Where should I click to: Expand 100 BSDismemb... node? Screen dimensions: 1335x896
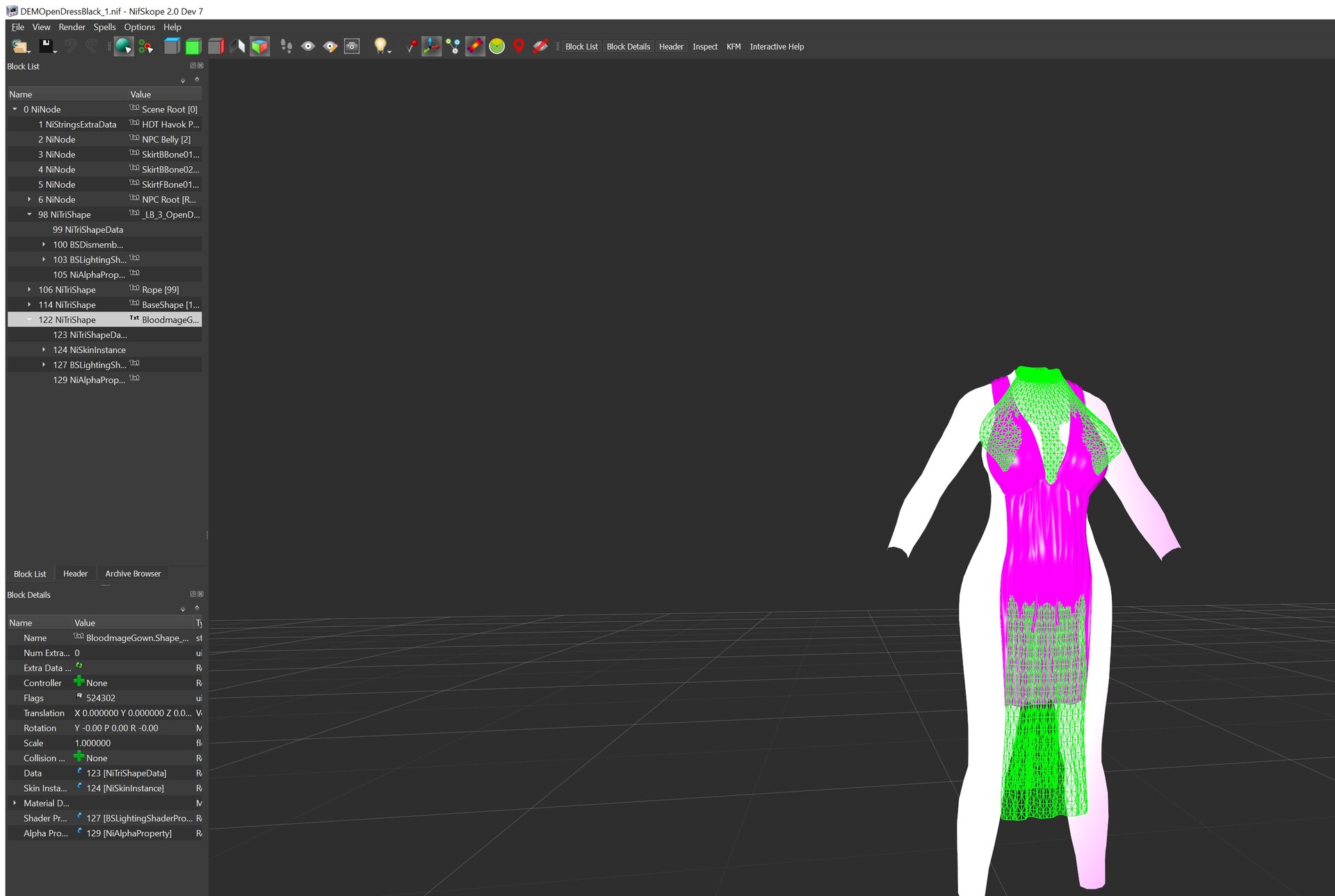(44, 245)
